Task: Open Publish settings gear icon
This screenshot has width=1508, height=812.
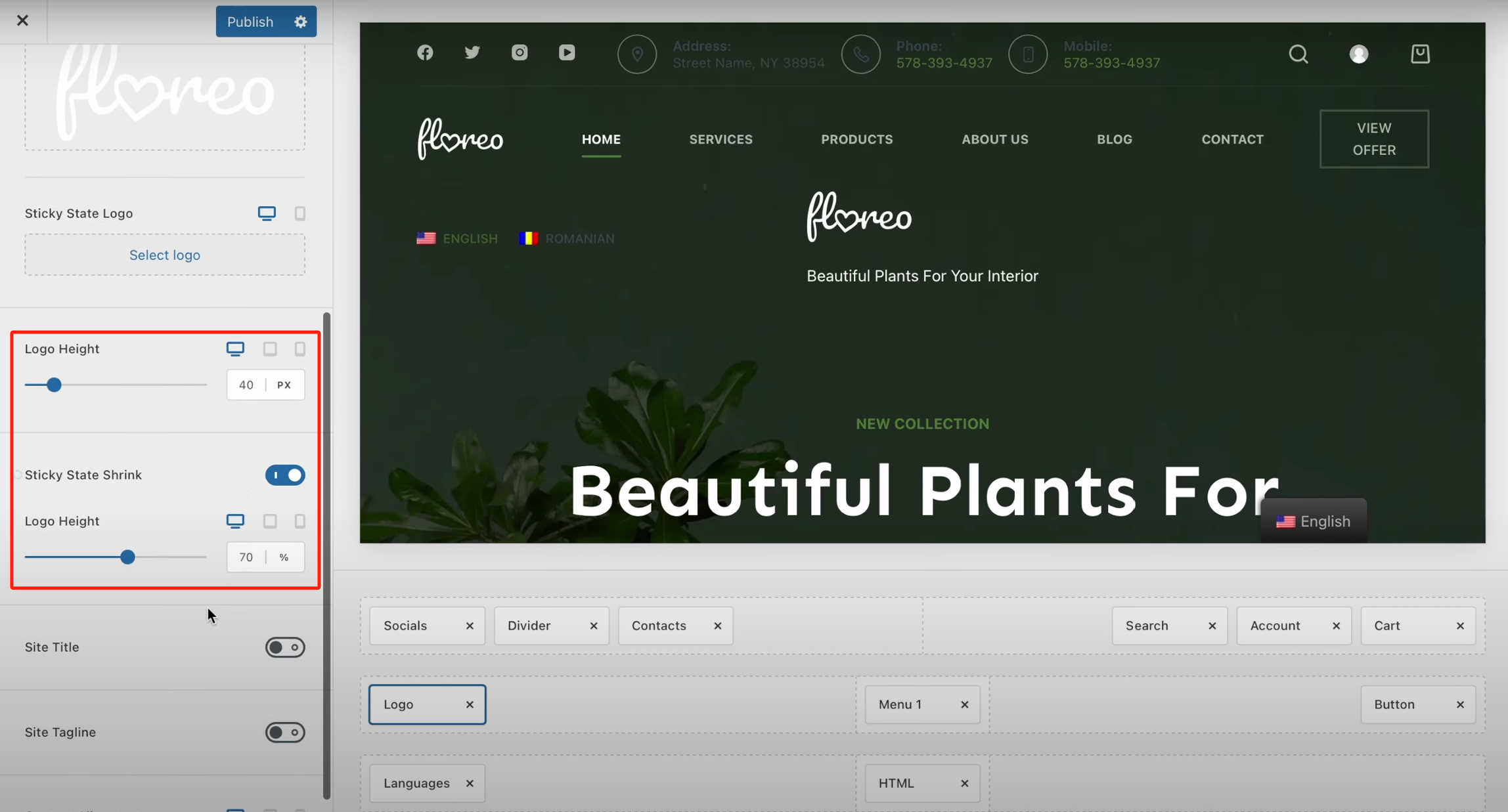Action: (x=301, y=22)
